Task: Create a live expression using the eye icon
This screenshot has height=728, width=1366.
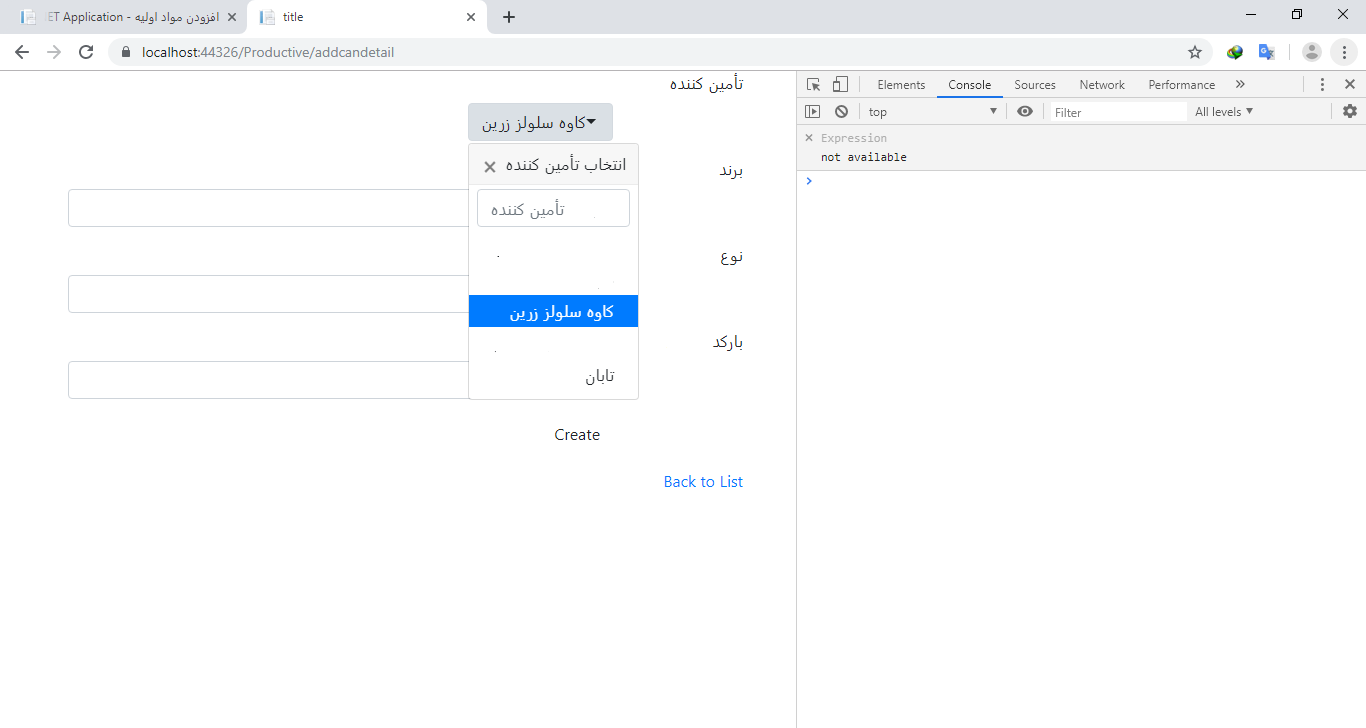Action: coord(1025,112)
